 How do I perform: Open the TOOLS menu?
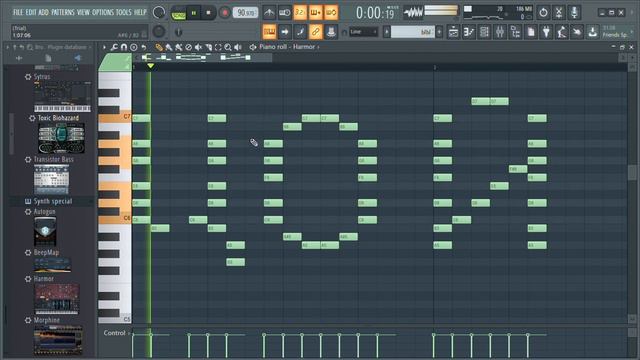(x=124, y=12)
